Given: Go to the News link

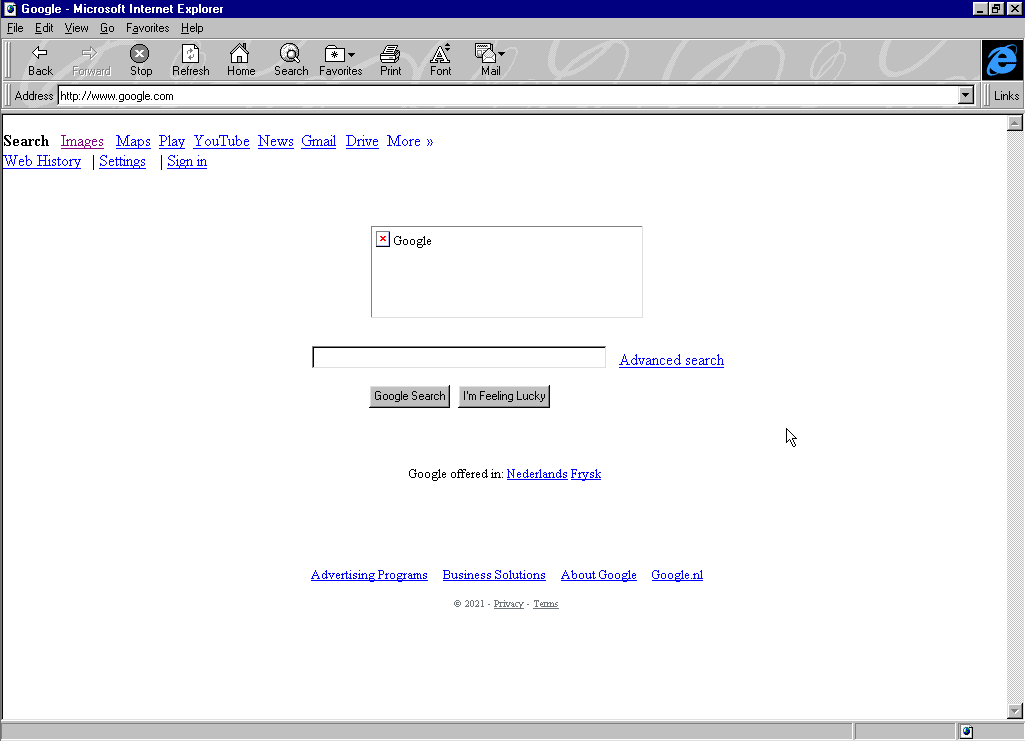Looking at the screenshot, I should pyautogui.click(x=275, y=141).
